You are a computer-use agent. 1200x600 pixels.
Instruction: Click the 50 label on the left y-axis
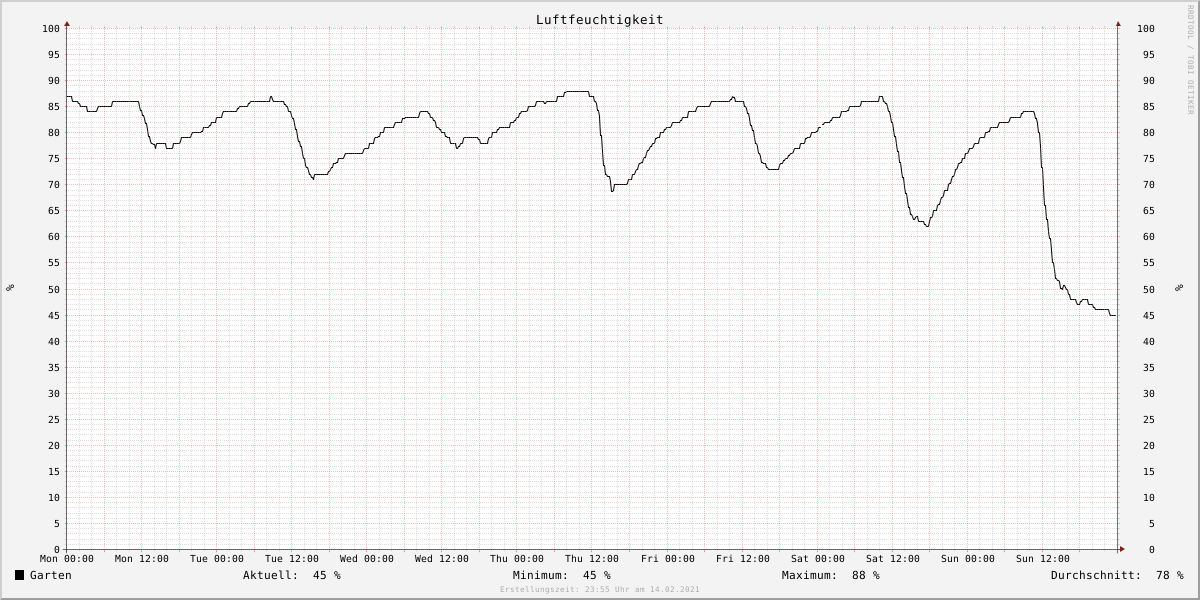pos(54,289)
